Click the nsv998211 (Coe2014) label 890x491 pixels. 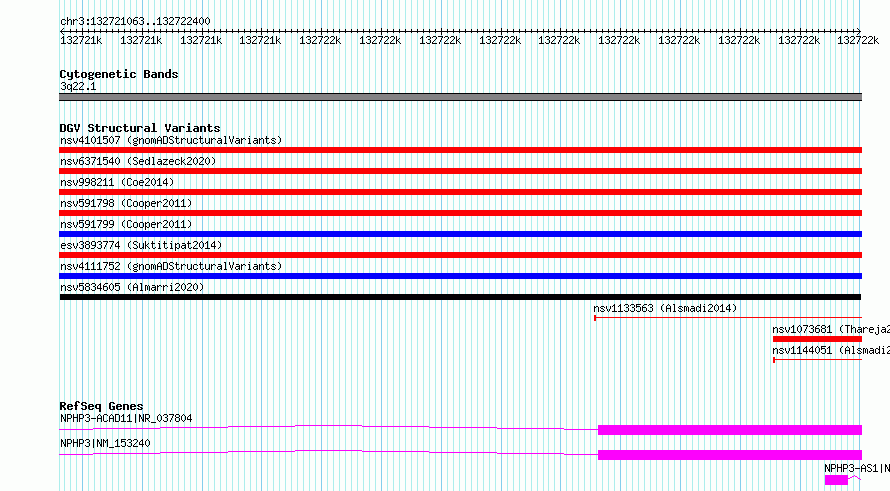point(117,182)
